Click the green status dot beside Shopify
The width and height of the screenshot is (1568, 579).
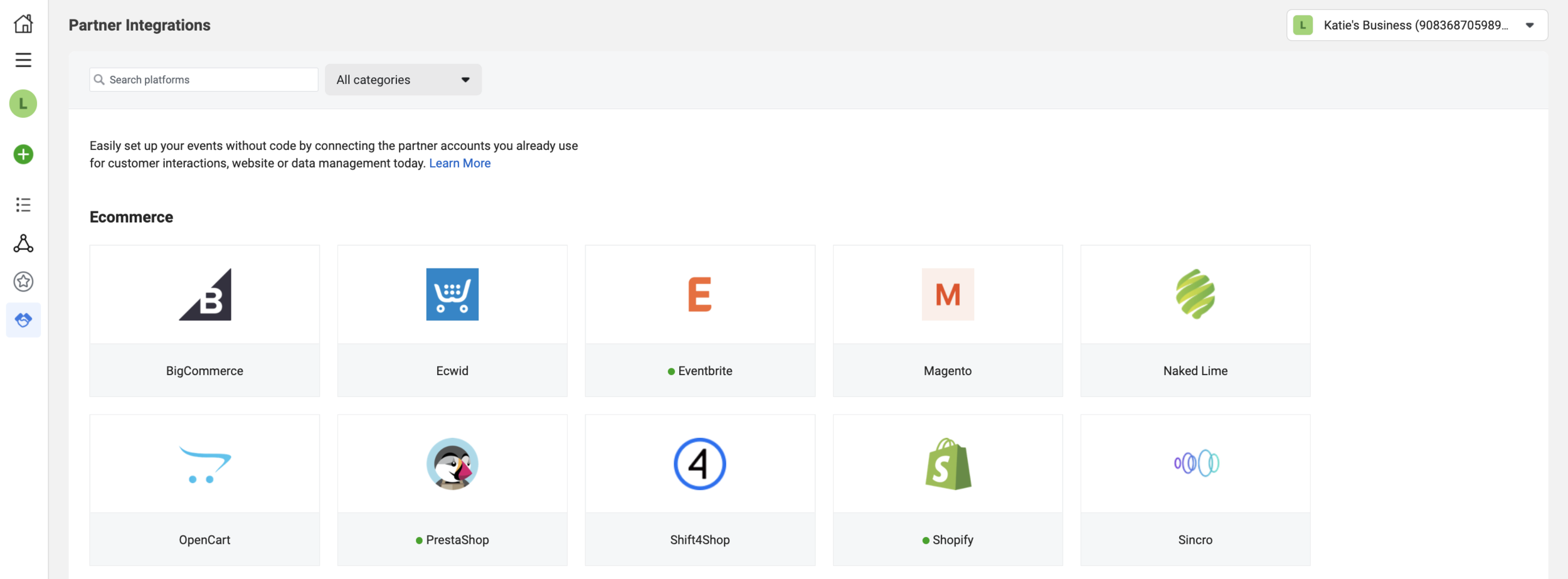point(926,541)
